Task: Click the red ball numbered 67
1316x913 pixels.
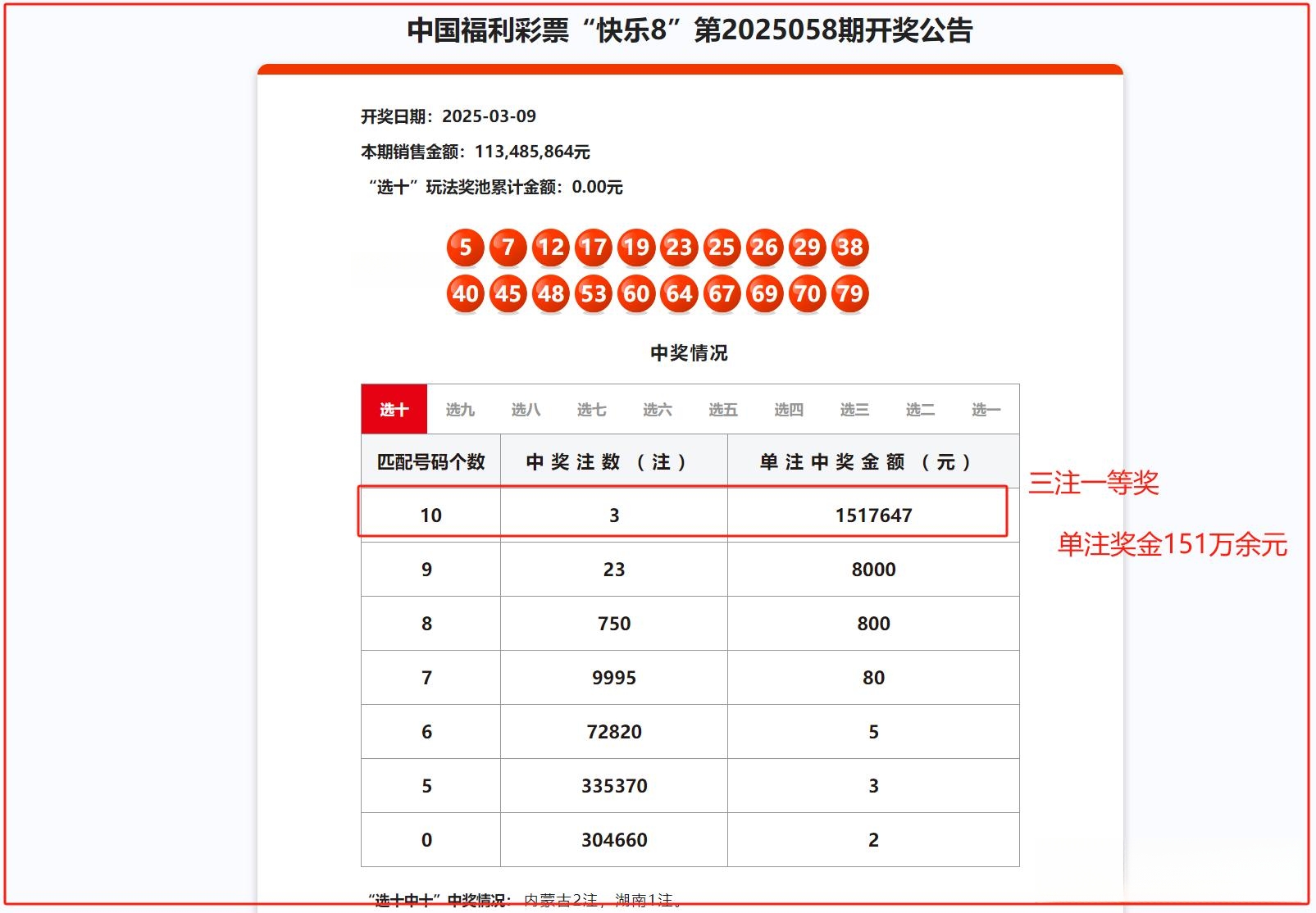Action: coord(722,293)
